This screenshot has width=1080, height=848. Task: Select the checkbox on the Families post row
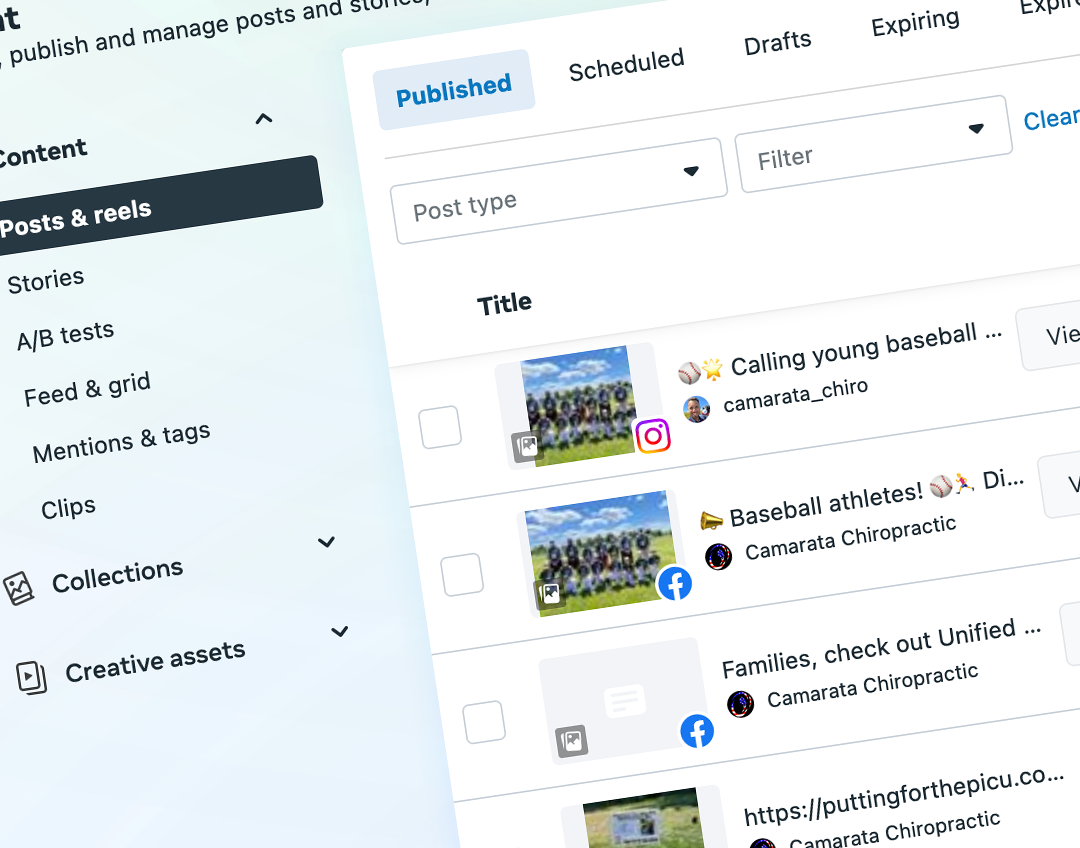point(486,721)
